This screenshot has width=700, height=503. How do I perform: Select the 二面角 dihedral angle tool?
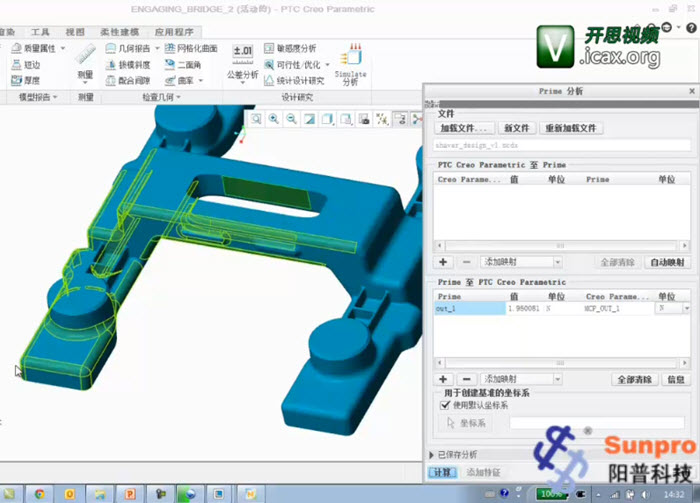[x=183, y=65]
